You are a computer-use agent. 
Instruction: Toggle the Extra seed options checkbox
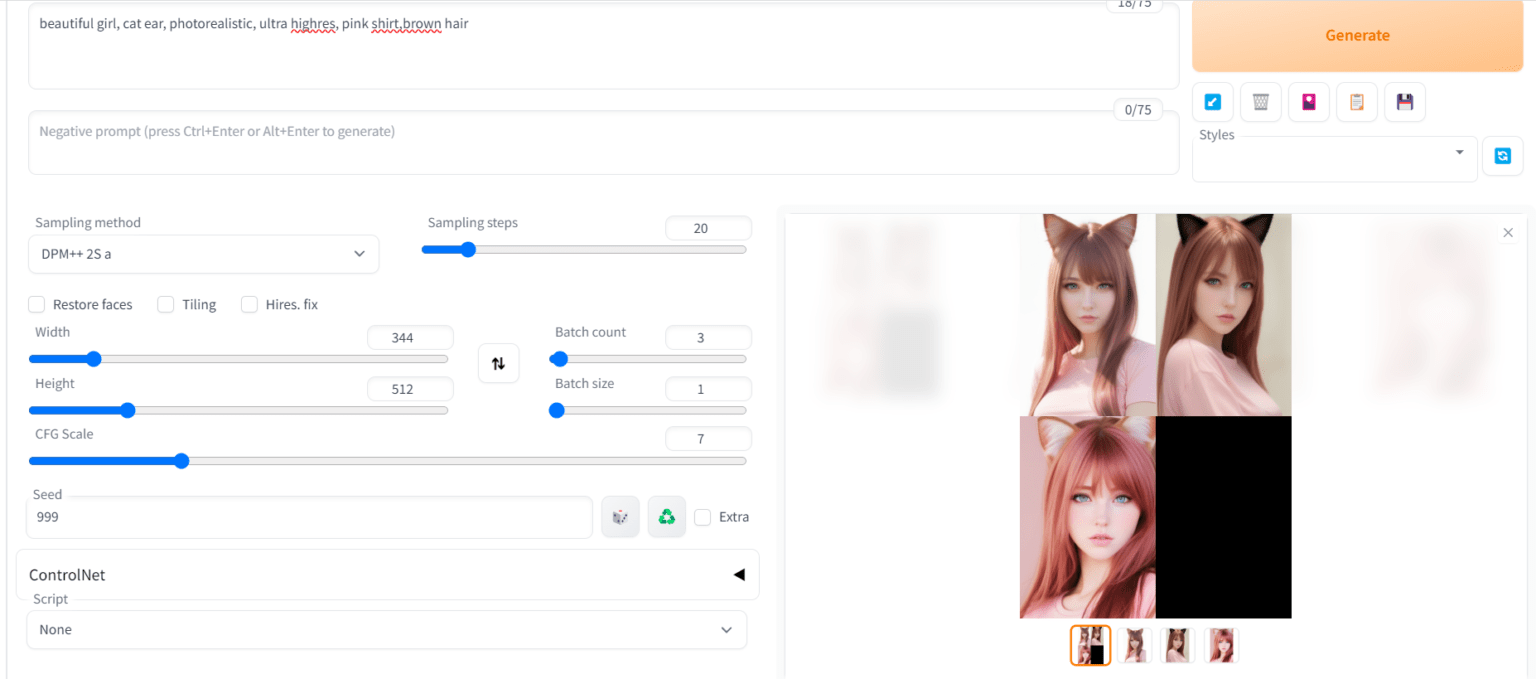[703, 517]
